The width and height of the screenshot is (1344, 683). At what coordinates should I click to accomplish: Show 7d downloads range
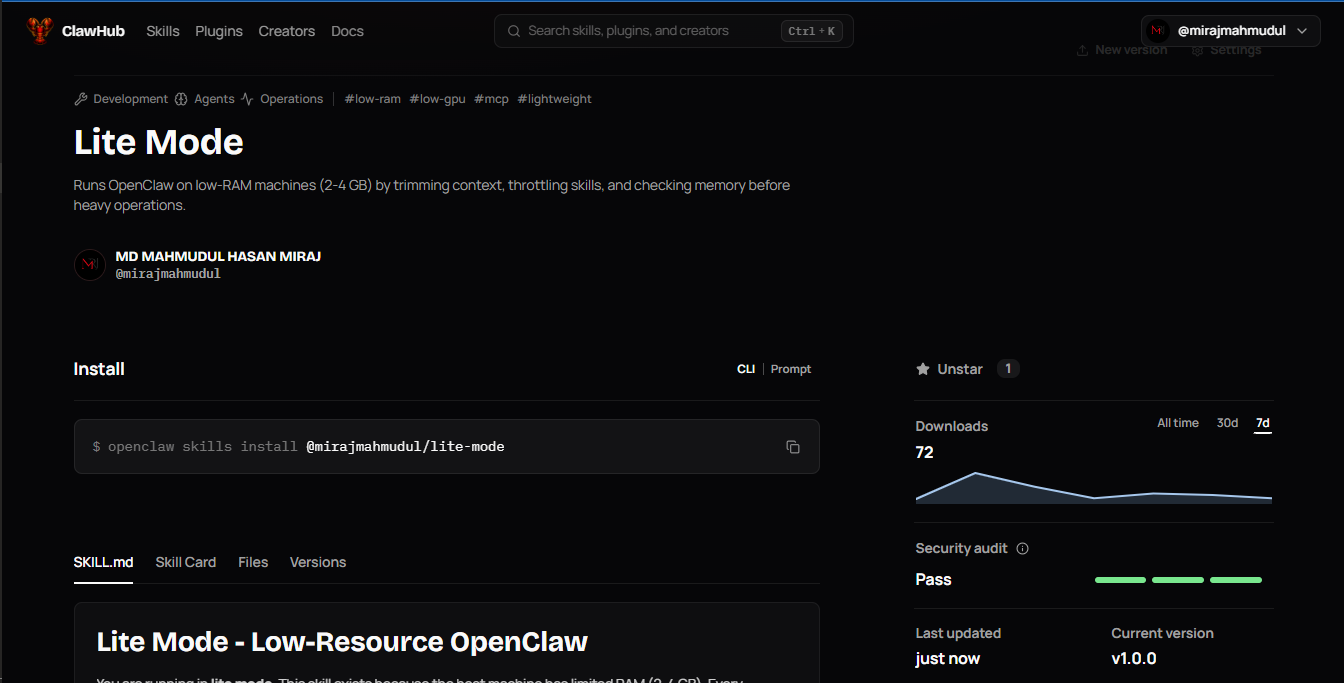(x=1263, y=423)
